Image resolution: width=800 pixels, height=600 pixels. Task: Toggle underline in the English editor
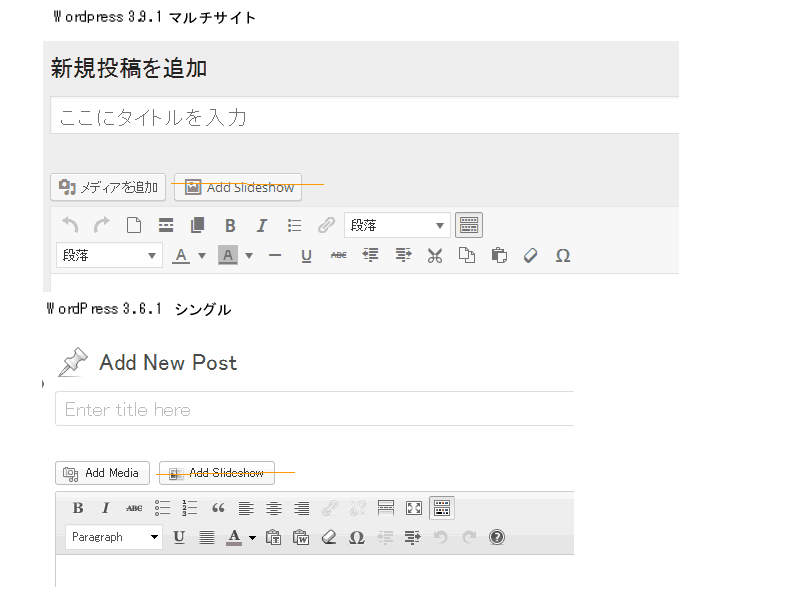tap(179, 537)
